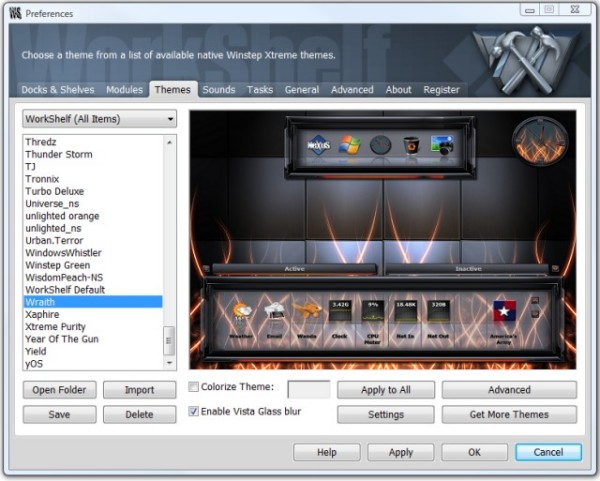The height and width of the screenshot is (481, 600).
Task: Click the Windows logo icon in preview dock
Action: (x=350, y=145)
